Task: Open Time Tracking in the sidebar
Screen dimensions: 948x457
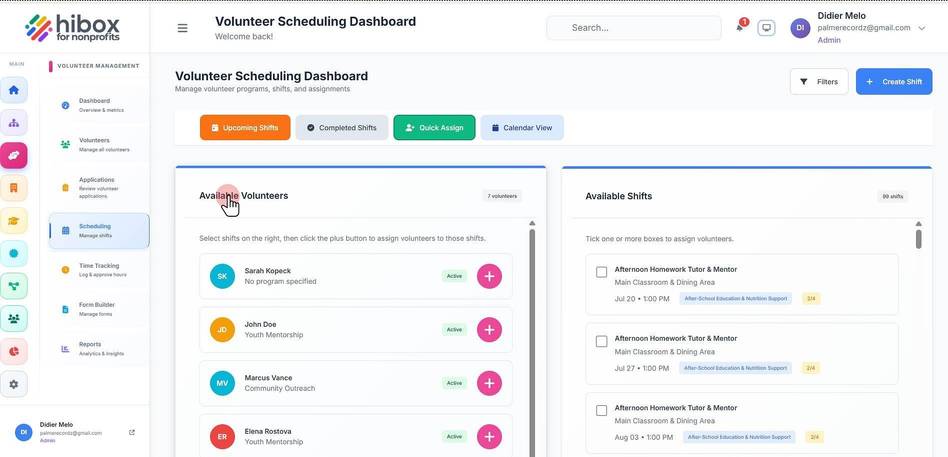Action: pyautogui.click(x=99, y=270)
